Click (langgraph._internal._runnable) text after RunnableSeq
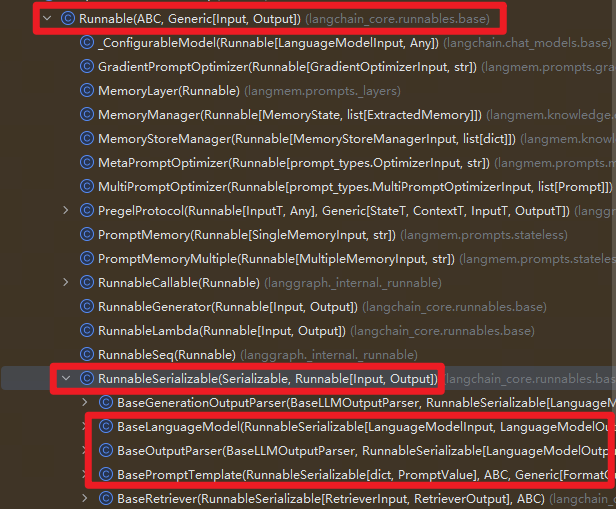The width and height of the screenshot is (616, 509). point(329,355)
